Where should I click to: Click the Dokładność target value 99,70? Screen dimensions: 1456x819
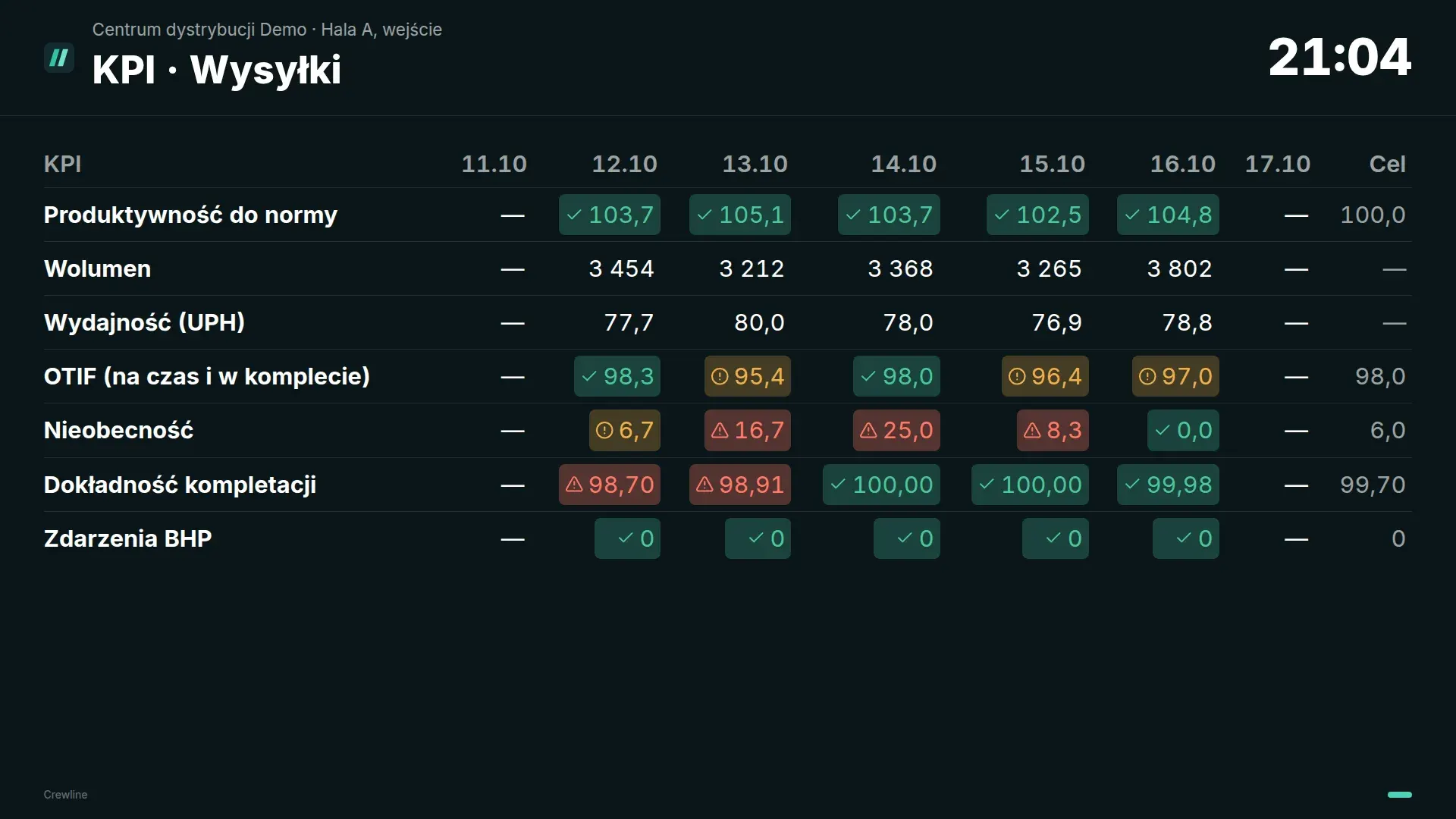(1373, 485)
